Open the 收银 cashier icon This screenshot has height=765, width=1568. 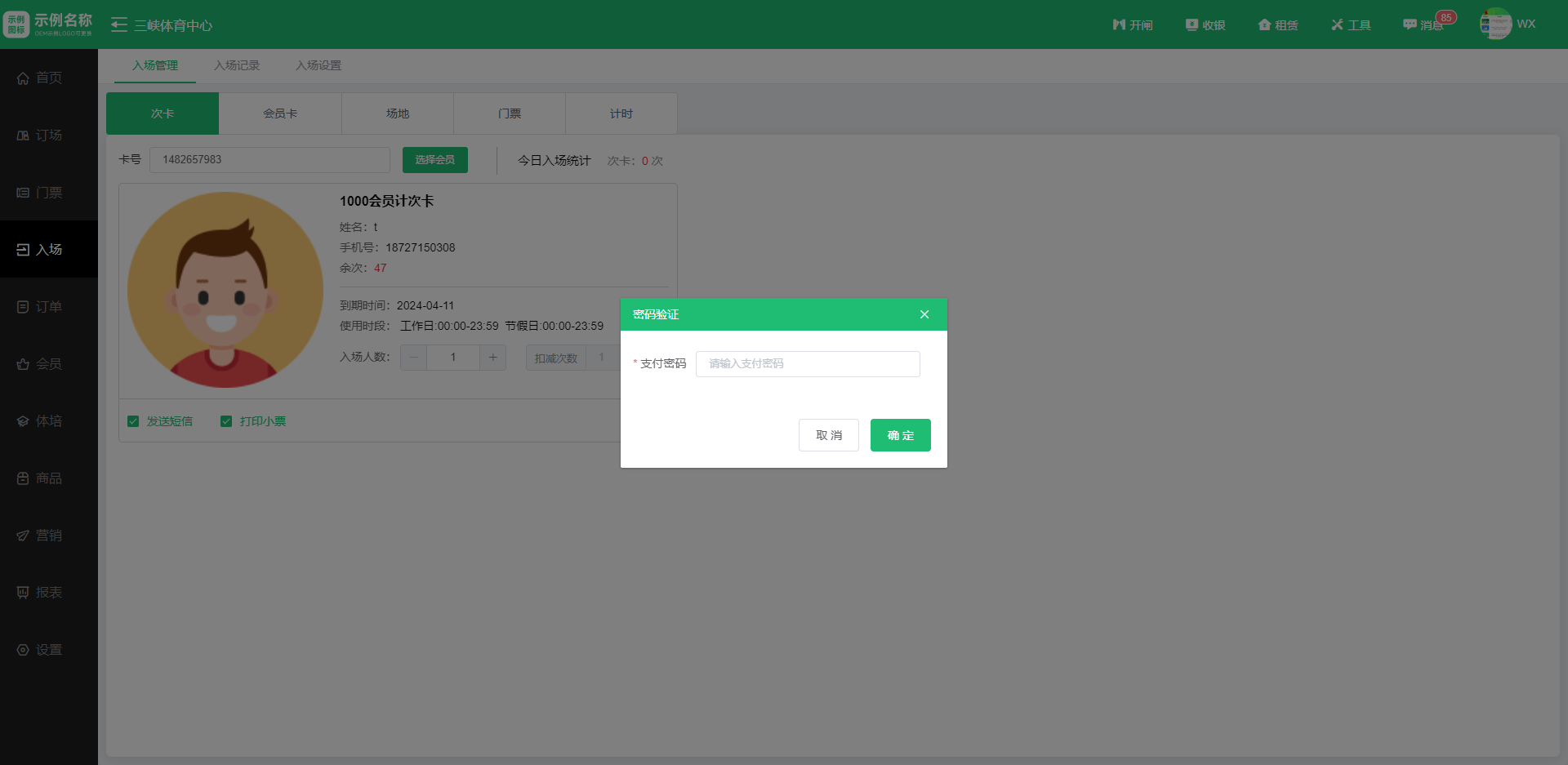tap(1205, 24)
